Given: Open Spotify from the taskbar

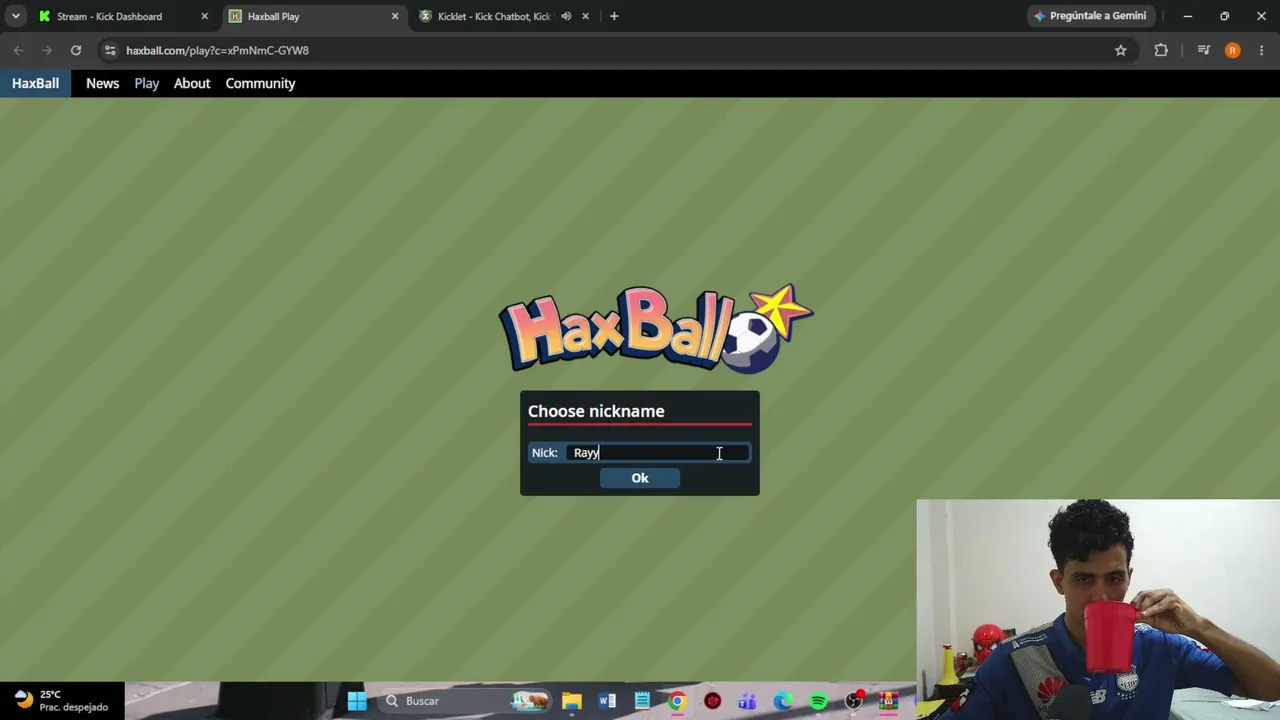Looking at the screenshot, I should 818,701.
